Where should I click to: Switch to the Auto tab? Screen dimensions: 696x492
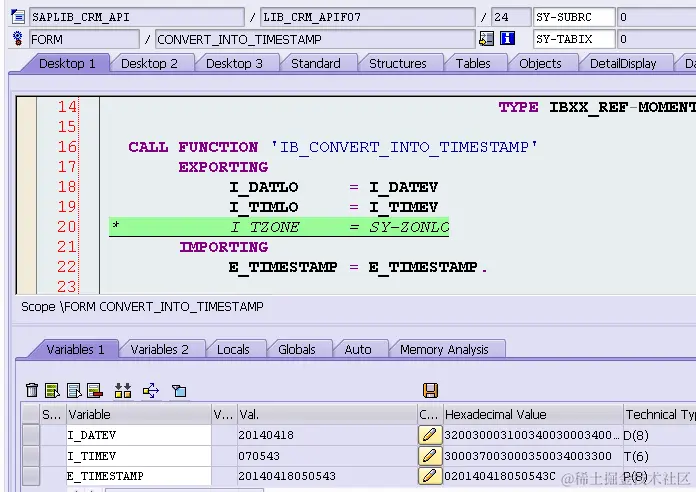[358, 349]
